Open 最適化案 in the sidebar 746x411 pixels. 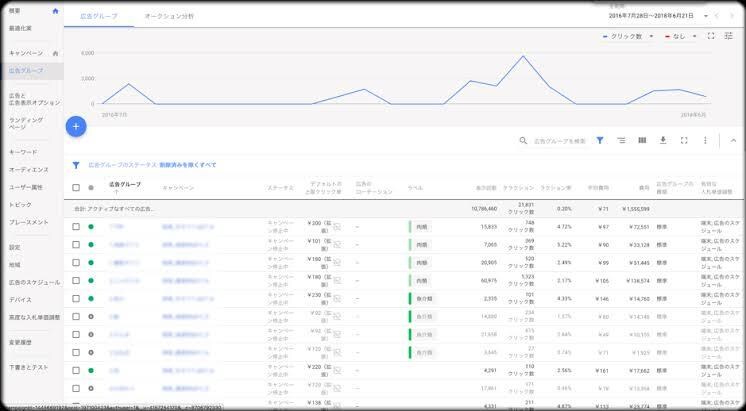coord(20,29)
